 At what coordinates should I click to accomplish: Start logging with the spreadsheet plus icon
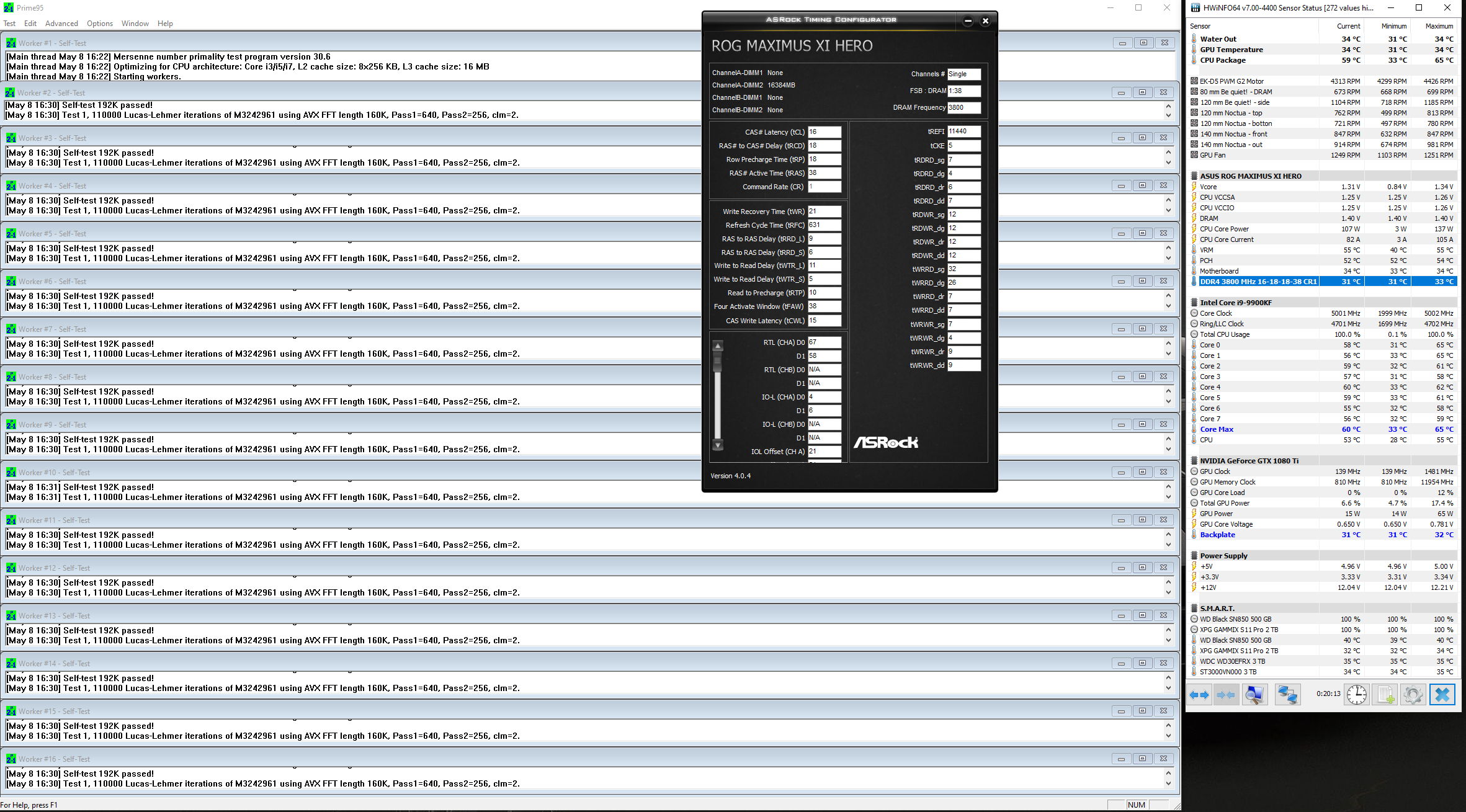[1385, 694]
